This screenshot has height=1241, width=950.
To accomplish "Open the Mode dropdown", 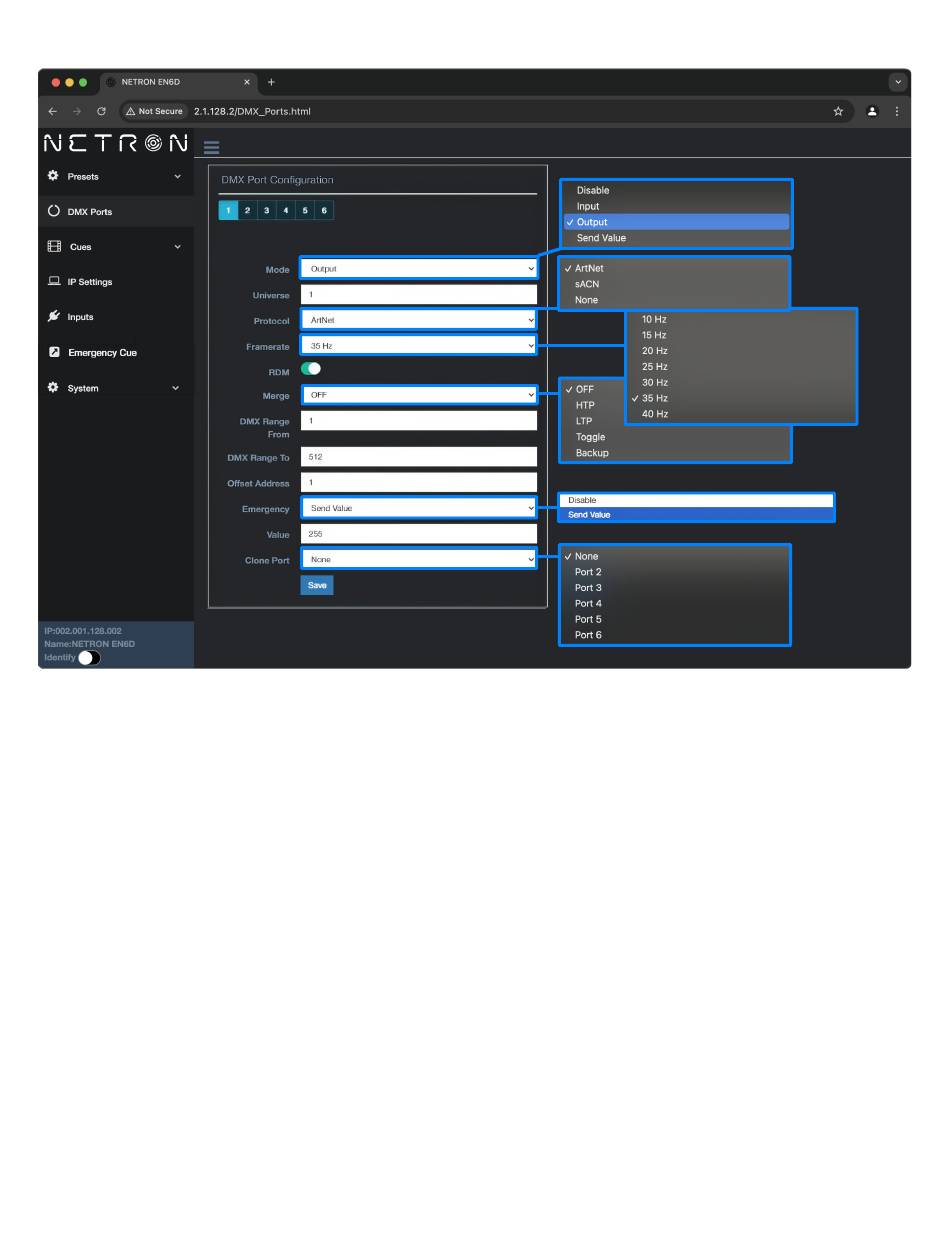I will point(419,269).
